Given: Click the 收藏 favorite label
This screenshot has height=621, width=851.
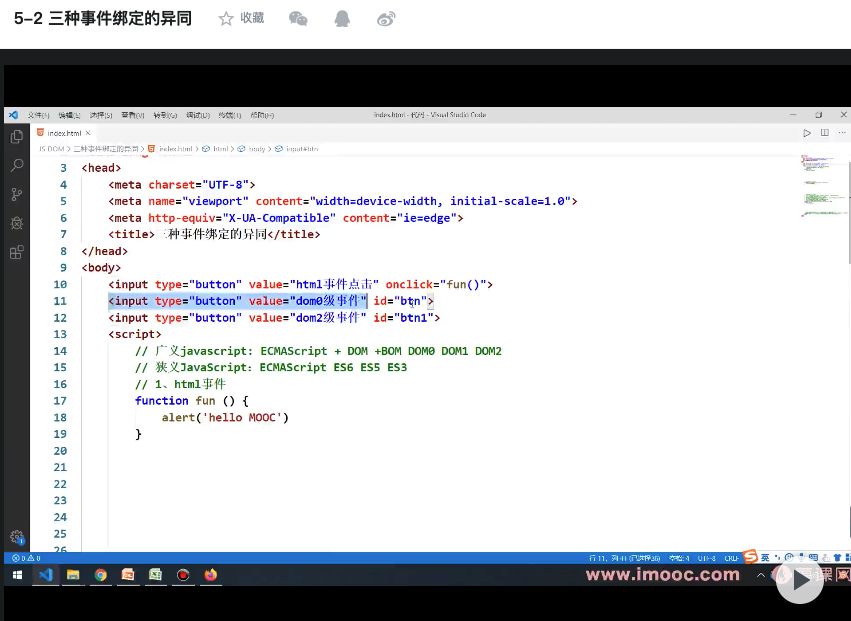Looking at the screenshot, I should (x=252, y=18).
